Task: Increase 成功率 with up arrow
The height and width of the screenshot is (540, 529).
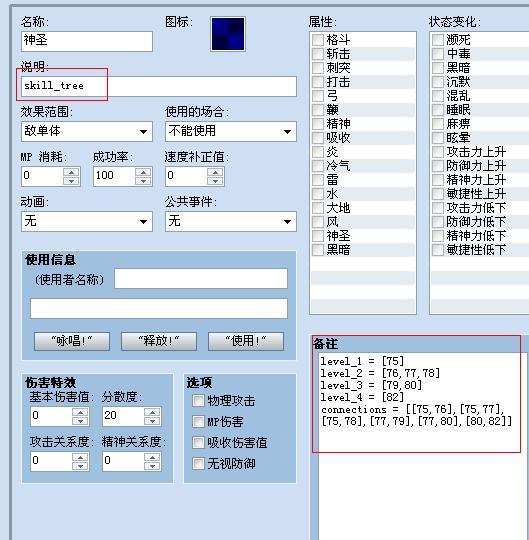Action: tap(143, 172)
